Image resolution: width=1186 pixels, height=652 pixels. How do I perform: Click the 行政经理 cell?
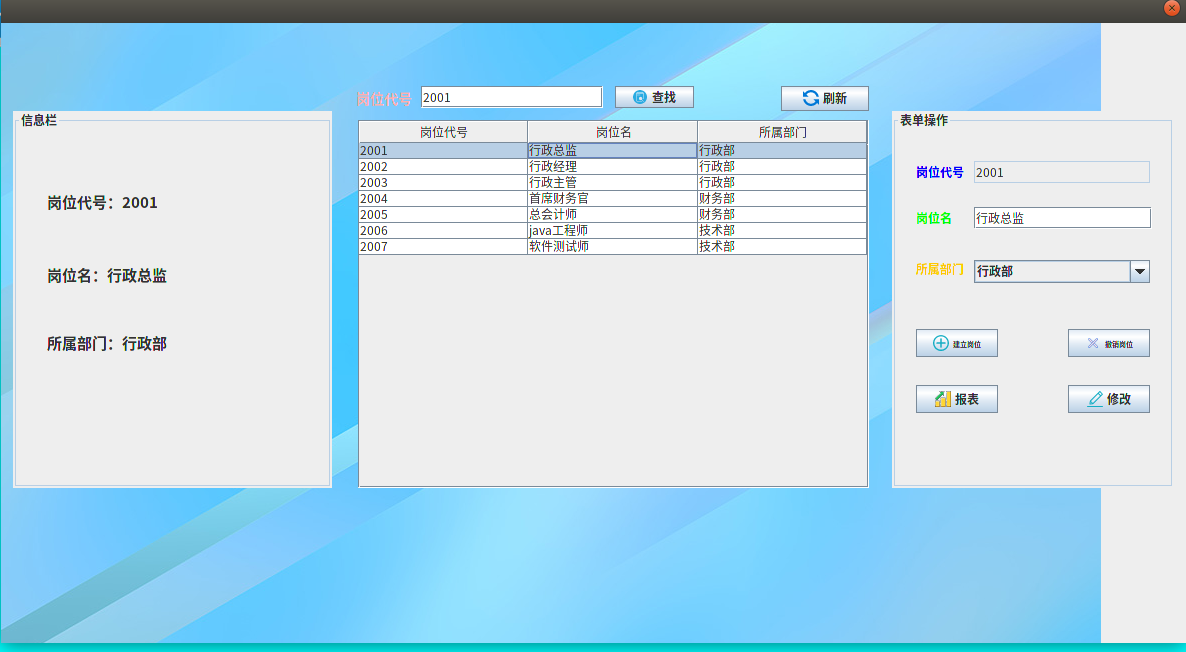tap(612, 166)
